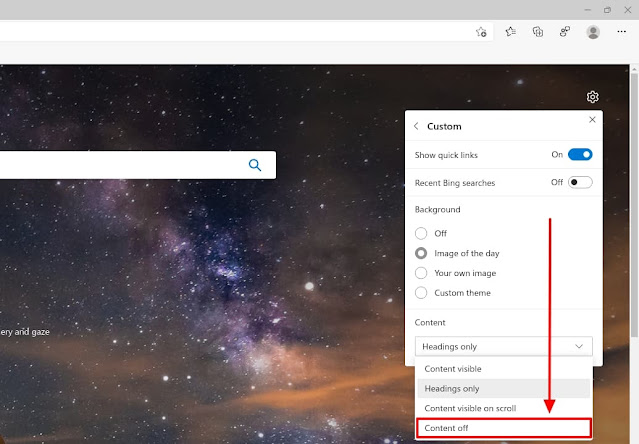Select Background Off radio button
639x444 pixels.
(421, 233)
